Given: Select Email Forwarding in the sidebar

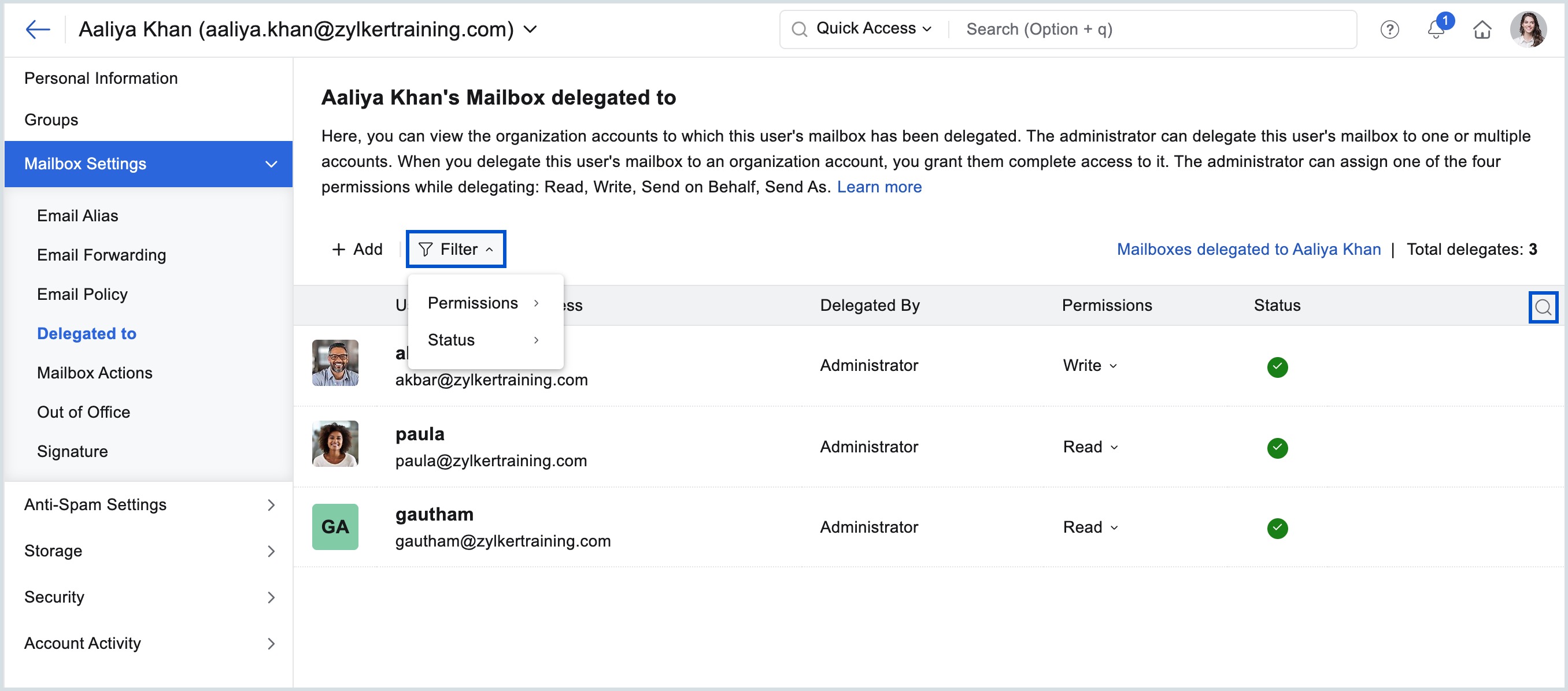Looking at the screenshot, I should tap(101, 255).
